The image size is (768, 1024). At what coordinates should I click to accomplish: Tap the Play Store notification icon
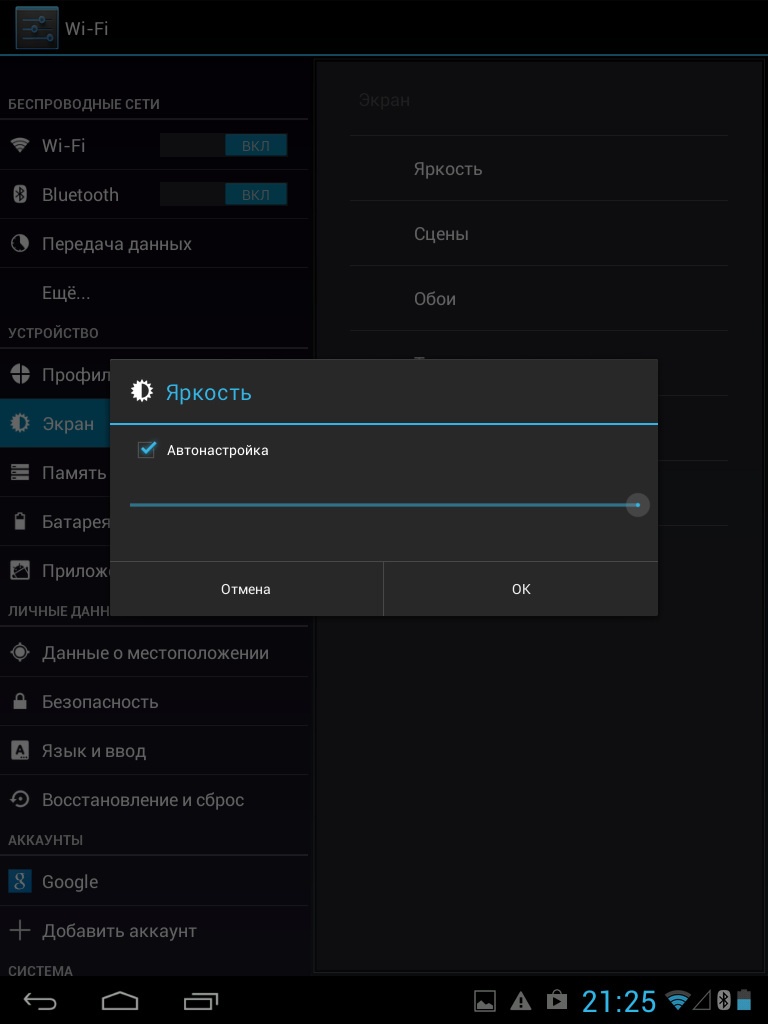pyautogui.click(x=556, y=1000)
